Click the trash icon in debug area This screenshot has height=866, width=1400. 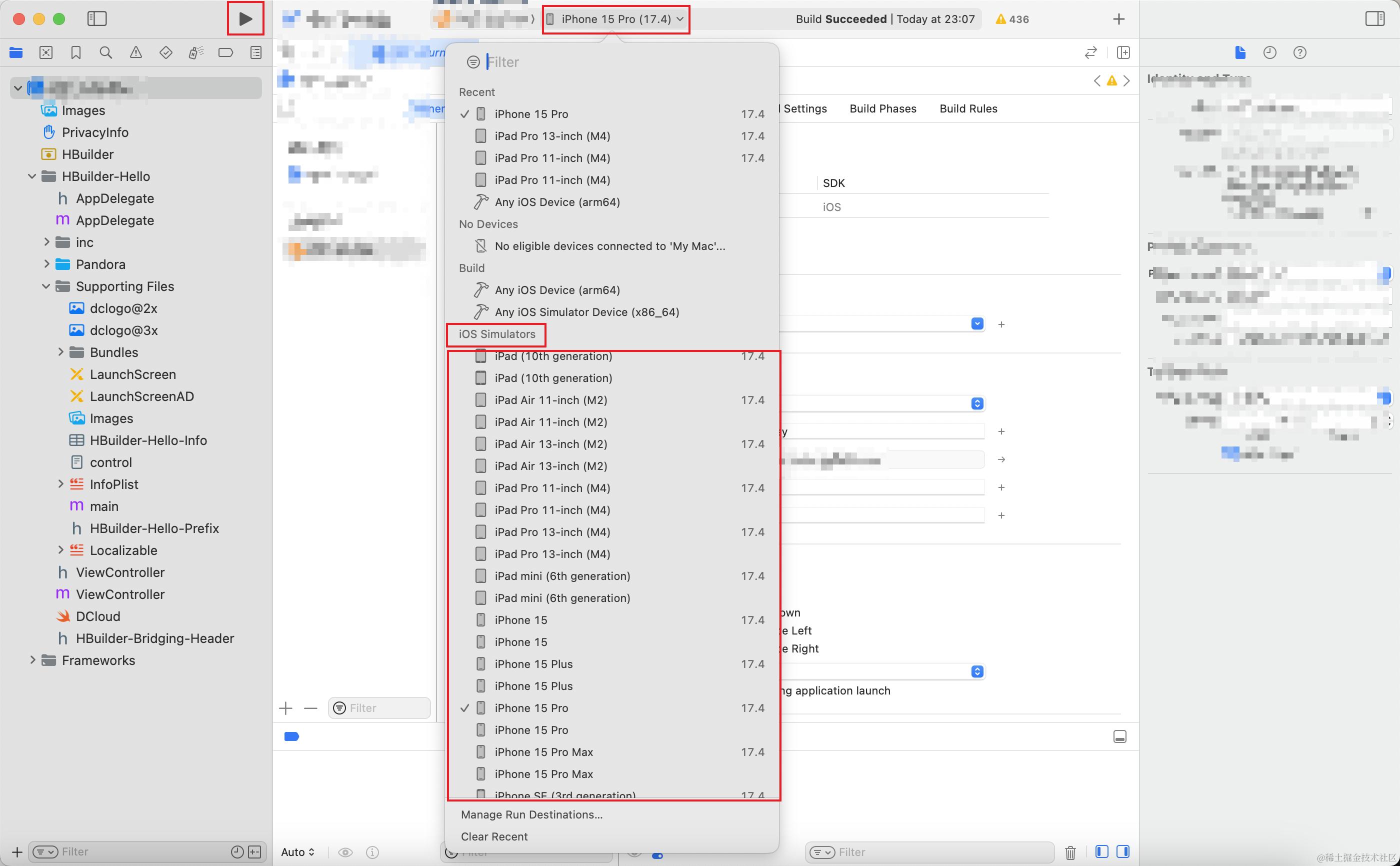[x=1070, y=851]
